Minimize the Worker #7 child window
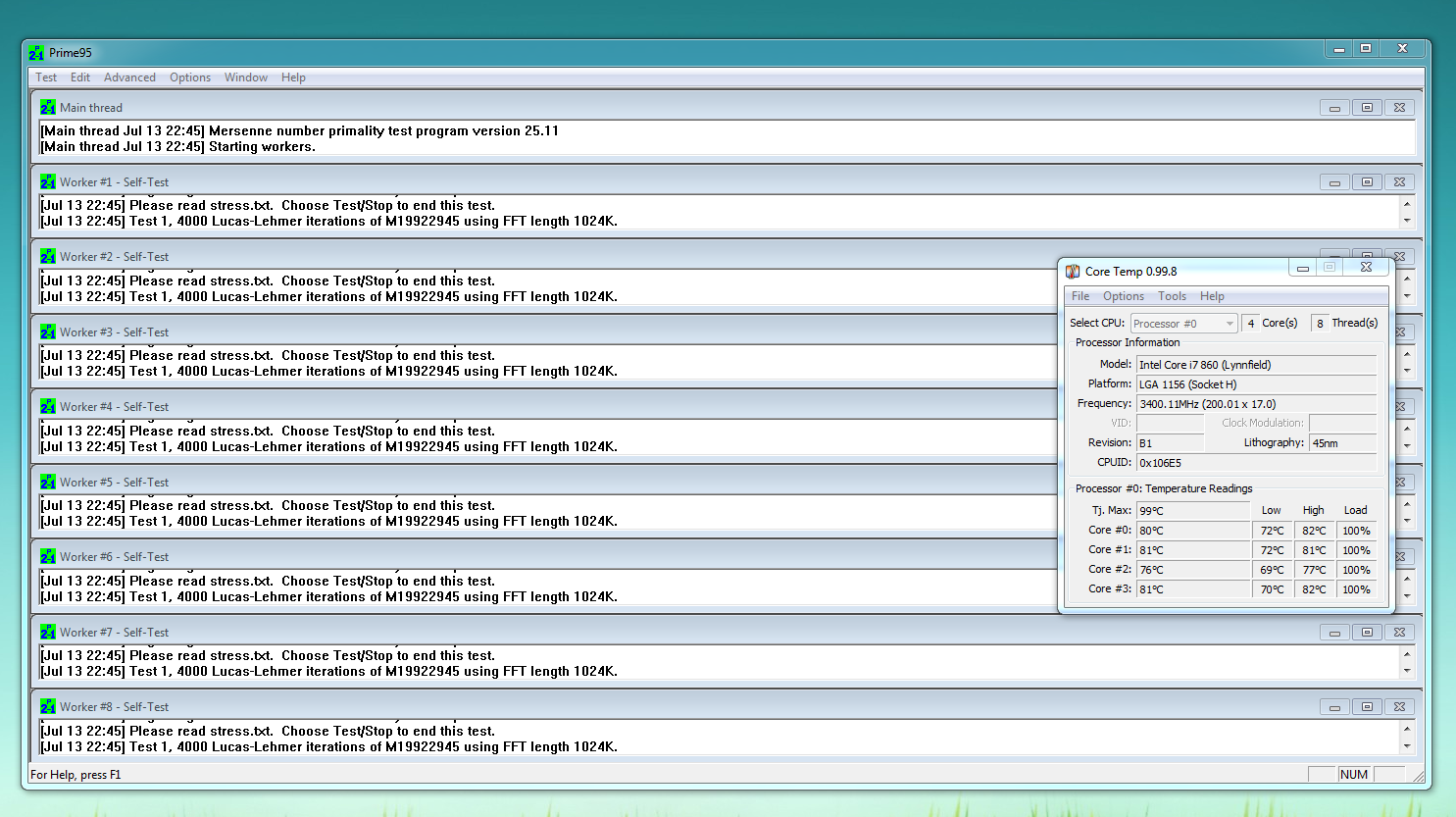 (1334, 633)
